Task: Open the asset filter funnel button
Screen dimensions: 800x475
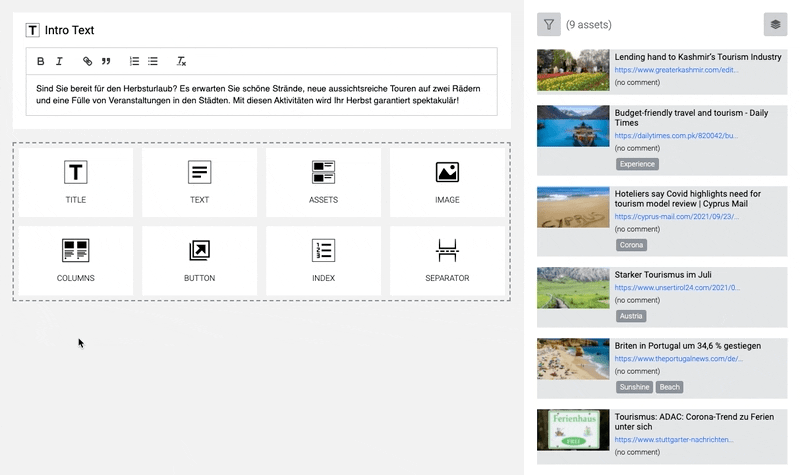Action: [548, 24]
